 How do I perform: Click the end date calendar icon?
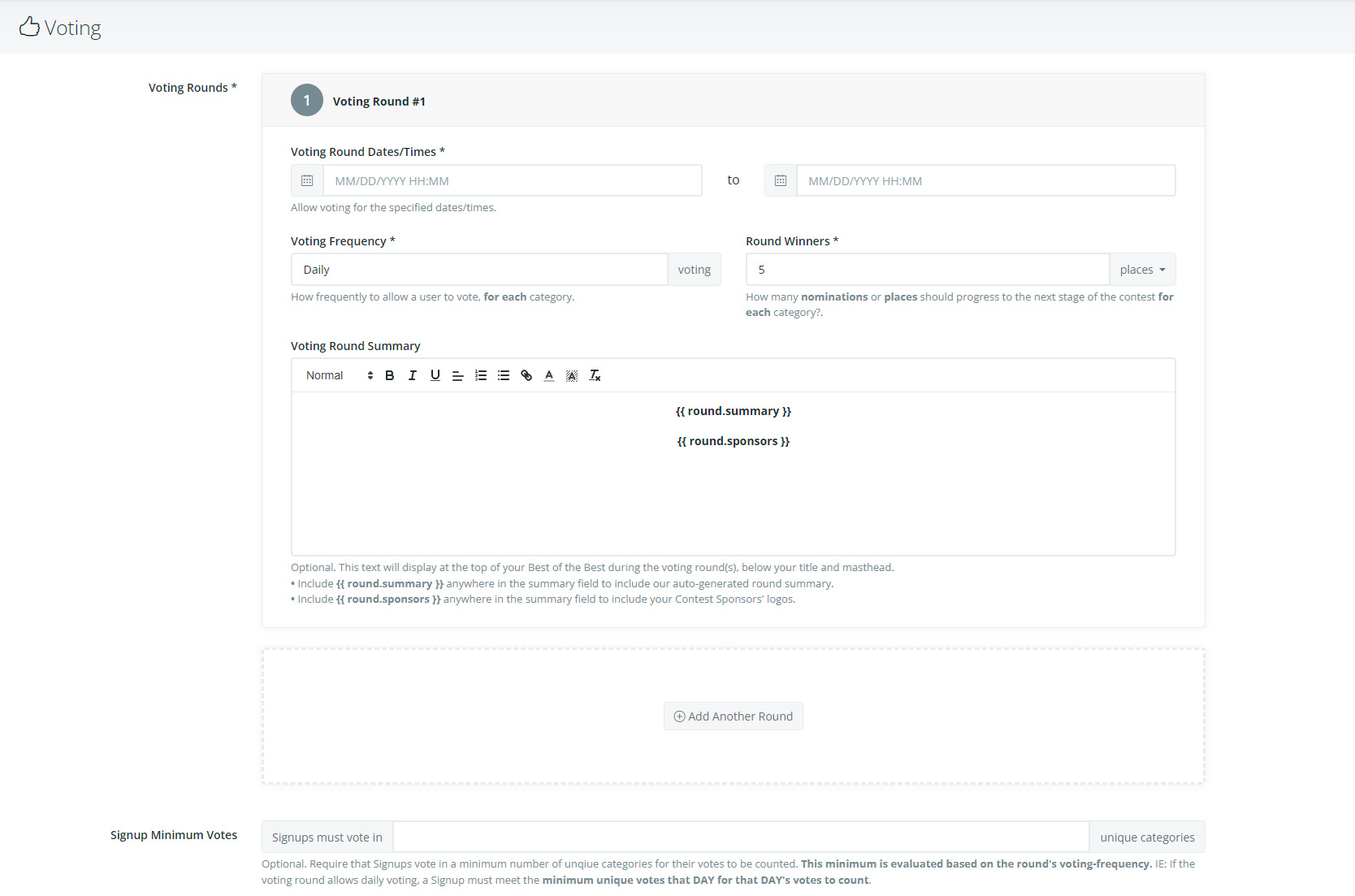click(x=781, y=180)
